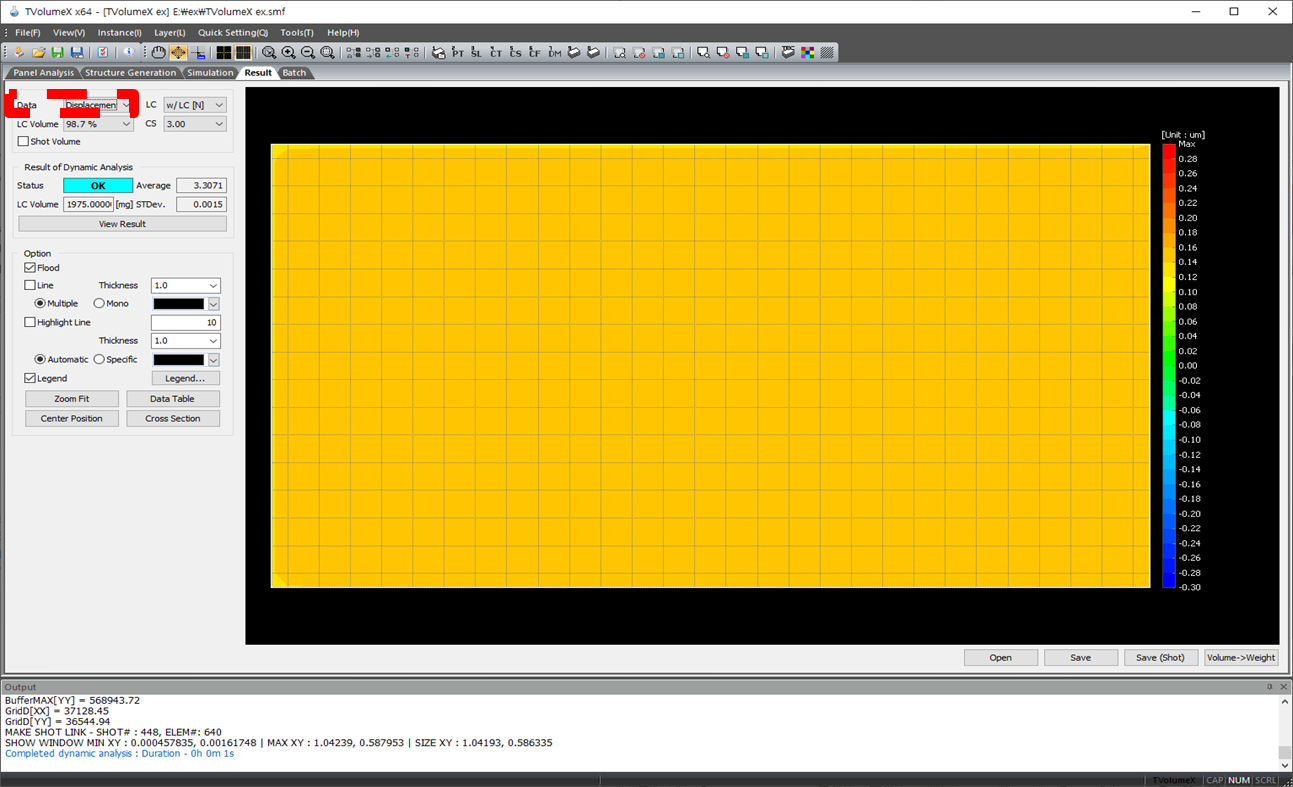
Task: Click the checklist toolbar icon
Action: [103, 52]
